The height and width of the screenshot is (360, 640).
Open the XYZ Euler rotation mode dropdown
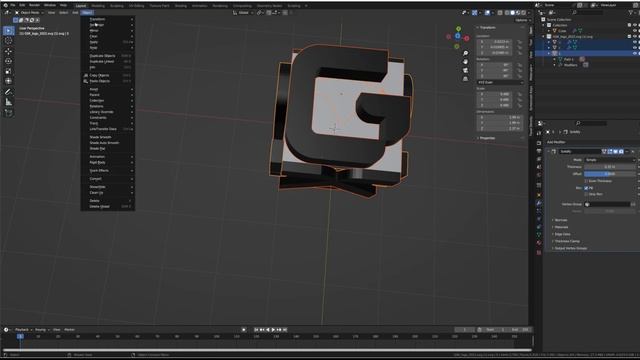point(500,82)
